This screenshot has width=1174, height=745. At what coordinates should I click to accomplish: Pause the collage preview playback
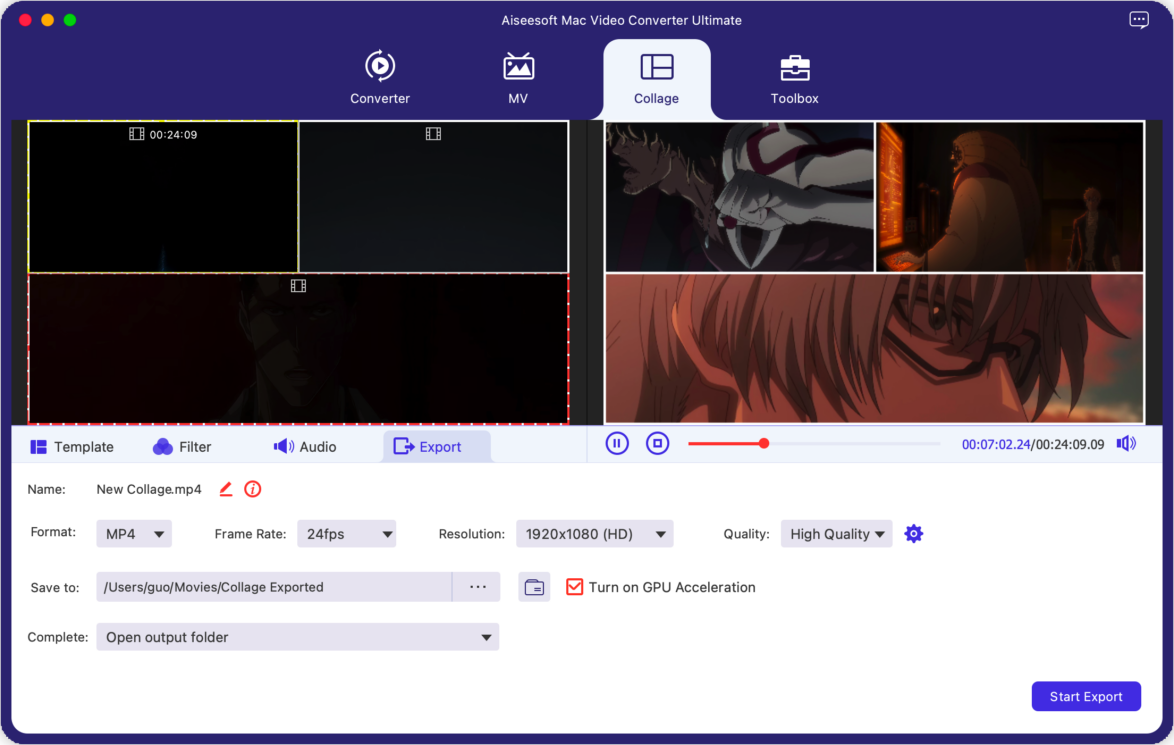pyautogui.click(x=617, y=443)
